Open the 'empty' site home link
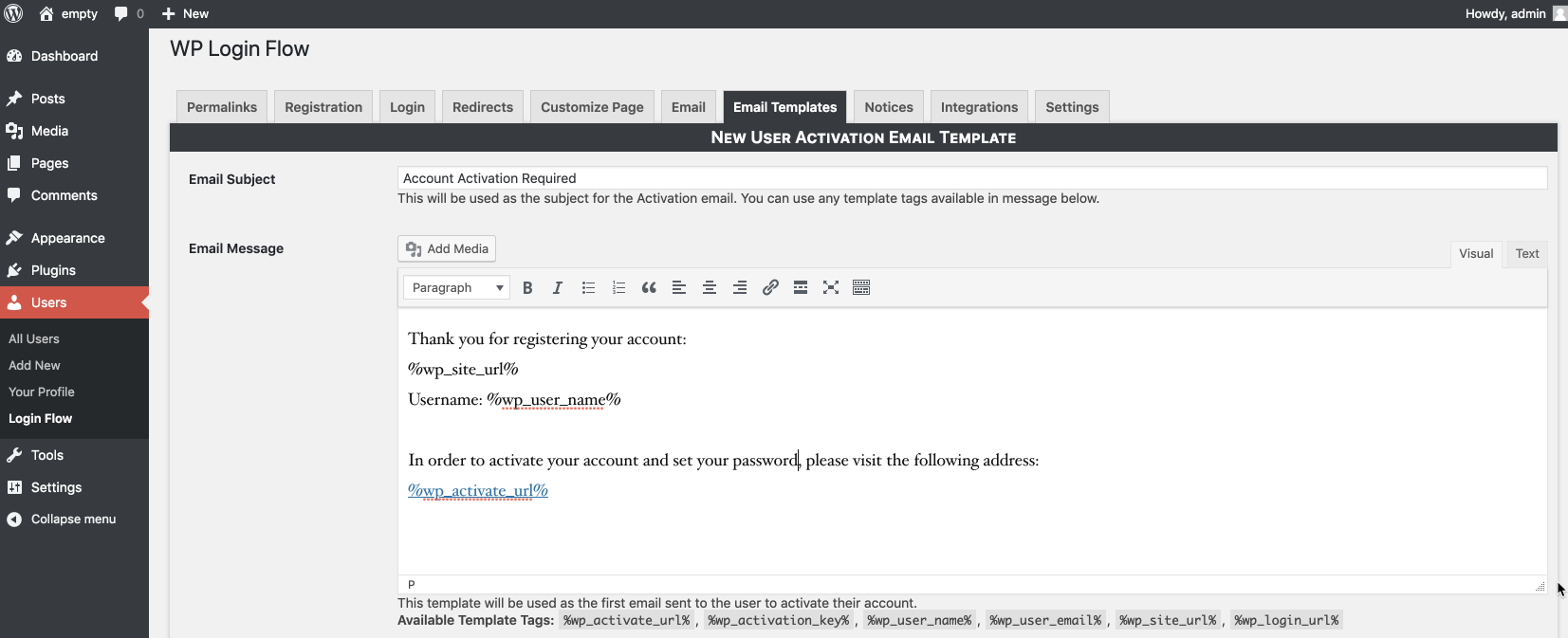 [68, 13]
